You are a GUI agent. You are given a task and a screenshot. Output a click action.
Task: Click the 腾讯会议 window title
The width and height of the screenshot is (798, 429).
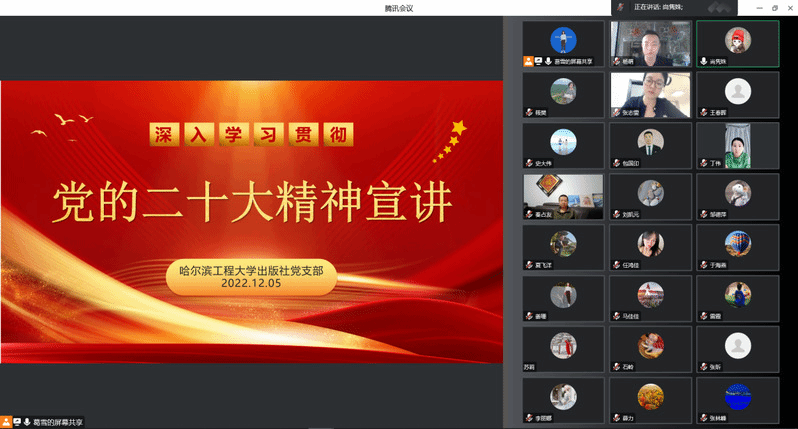(x=398, y=8)
